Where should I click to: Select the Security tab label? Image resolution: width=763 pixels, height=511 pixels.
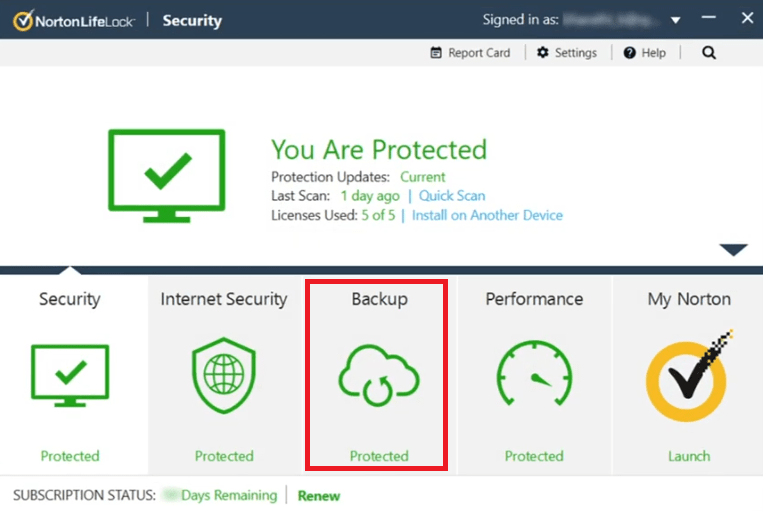tap(70, 299)
